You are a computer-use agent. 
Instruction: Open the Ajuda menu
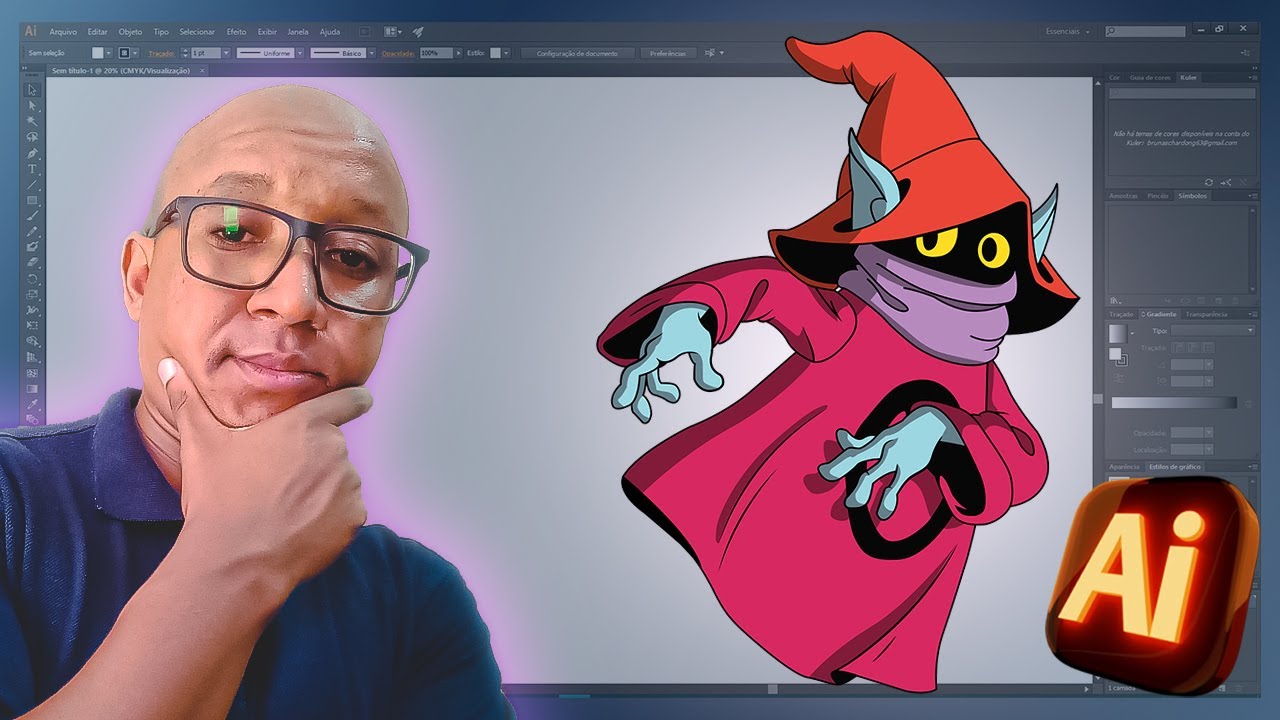coord(330,32)
